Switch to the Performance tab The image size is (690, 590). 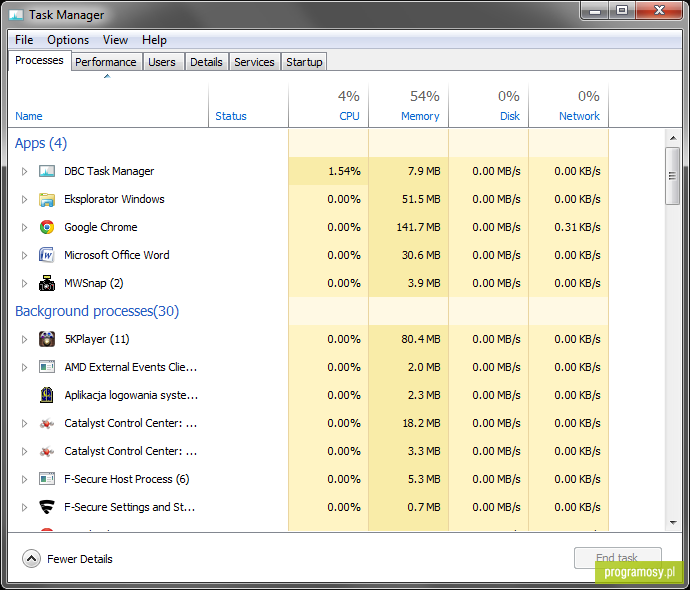(106, 62)
